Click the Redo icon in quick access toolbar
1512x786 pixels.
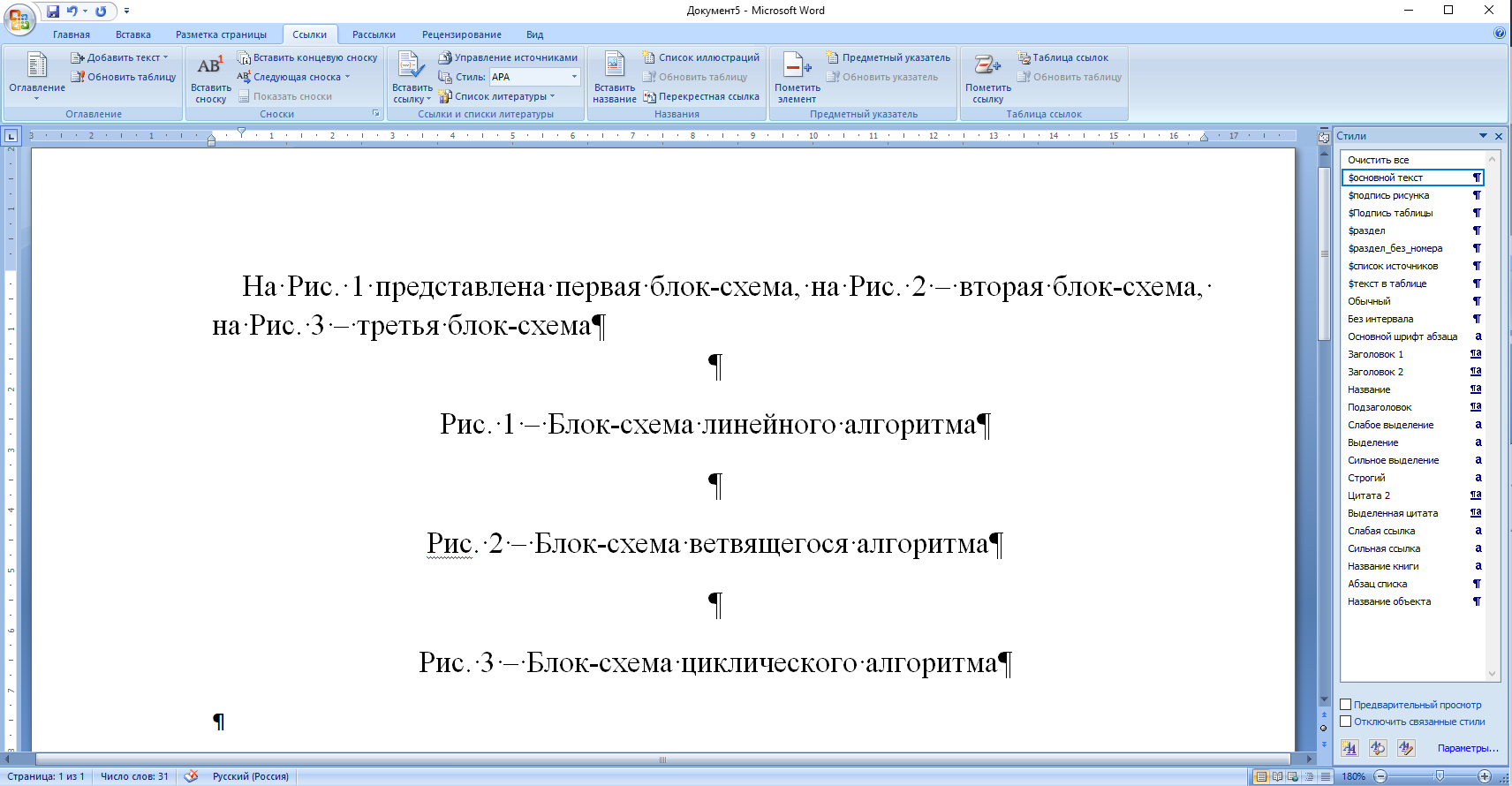[x=101, y=11]
